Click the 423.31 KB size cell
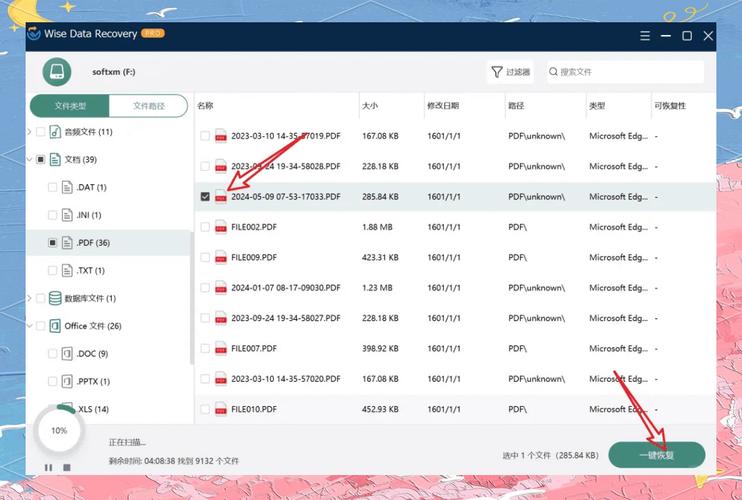This screenshot has width=742, height=500. coord(380,257)
